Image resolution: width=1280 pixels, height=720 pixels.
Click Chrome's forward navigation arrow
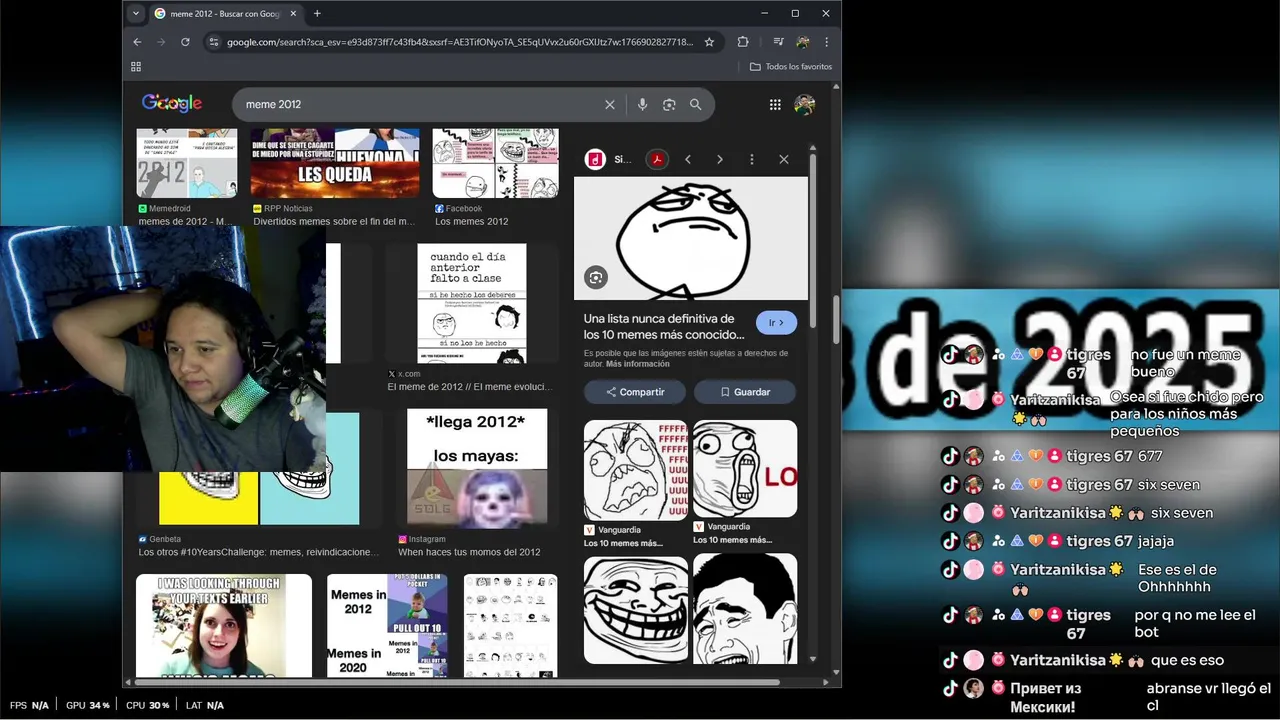coord(162,42)
